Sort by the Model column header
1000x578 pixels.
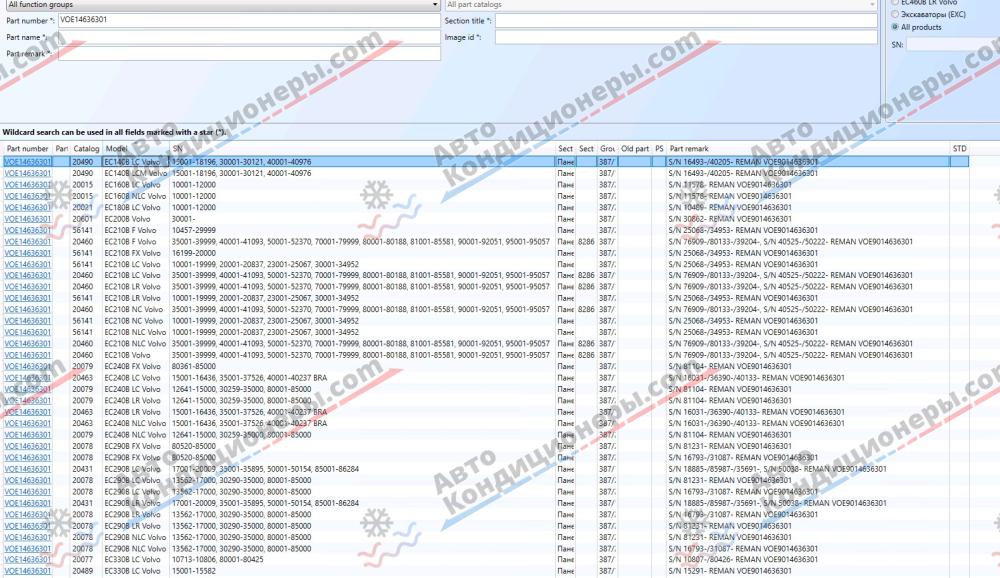pyautogui.click(x=136, y=149)
